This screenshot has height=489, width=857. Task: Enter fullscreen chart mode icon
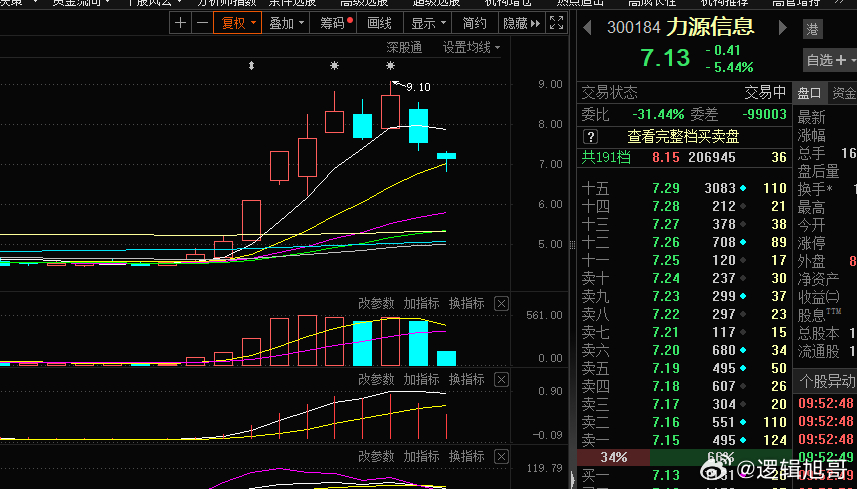pos(554,23)
